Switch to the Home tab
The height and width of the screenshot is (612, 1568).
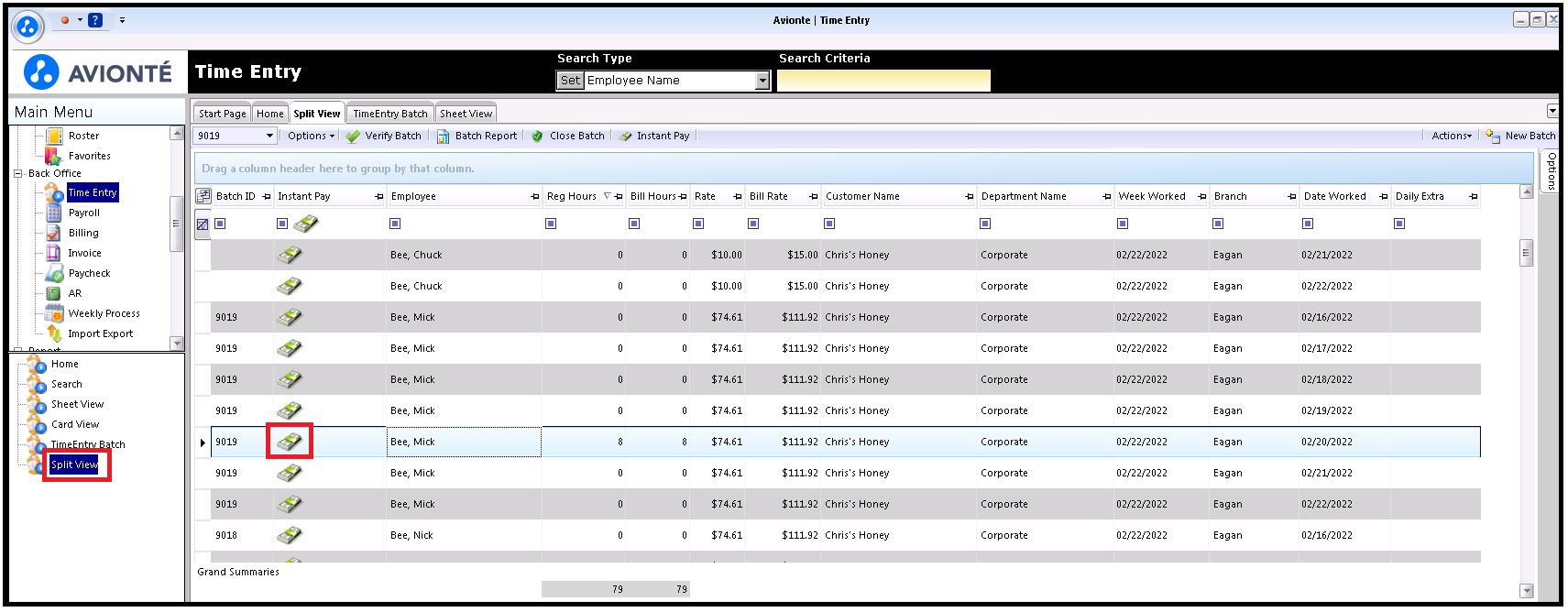click(x=269, y=114)
